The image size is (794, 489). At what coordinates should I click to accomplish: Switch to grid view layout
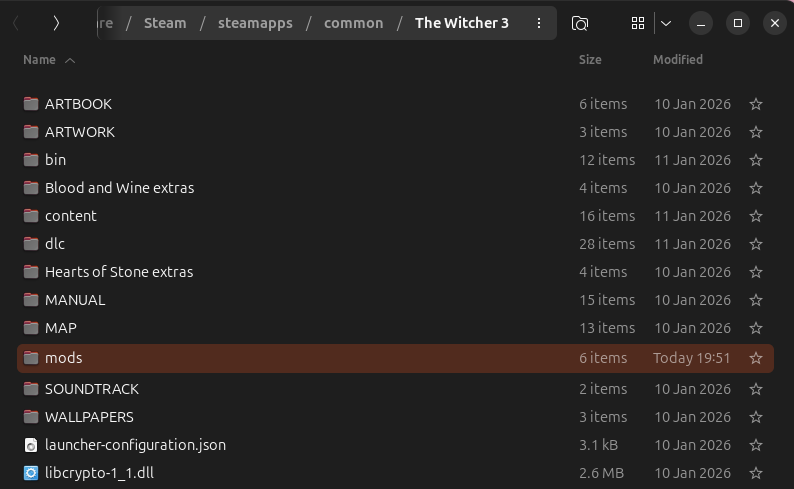[x=638, y=23]
